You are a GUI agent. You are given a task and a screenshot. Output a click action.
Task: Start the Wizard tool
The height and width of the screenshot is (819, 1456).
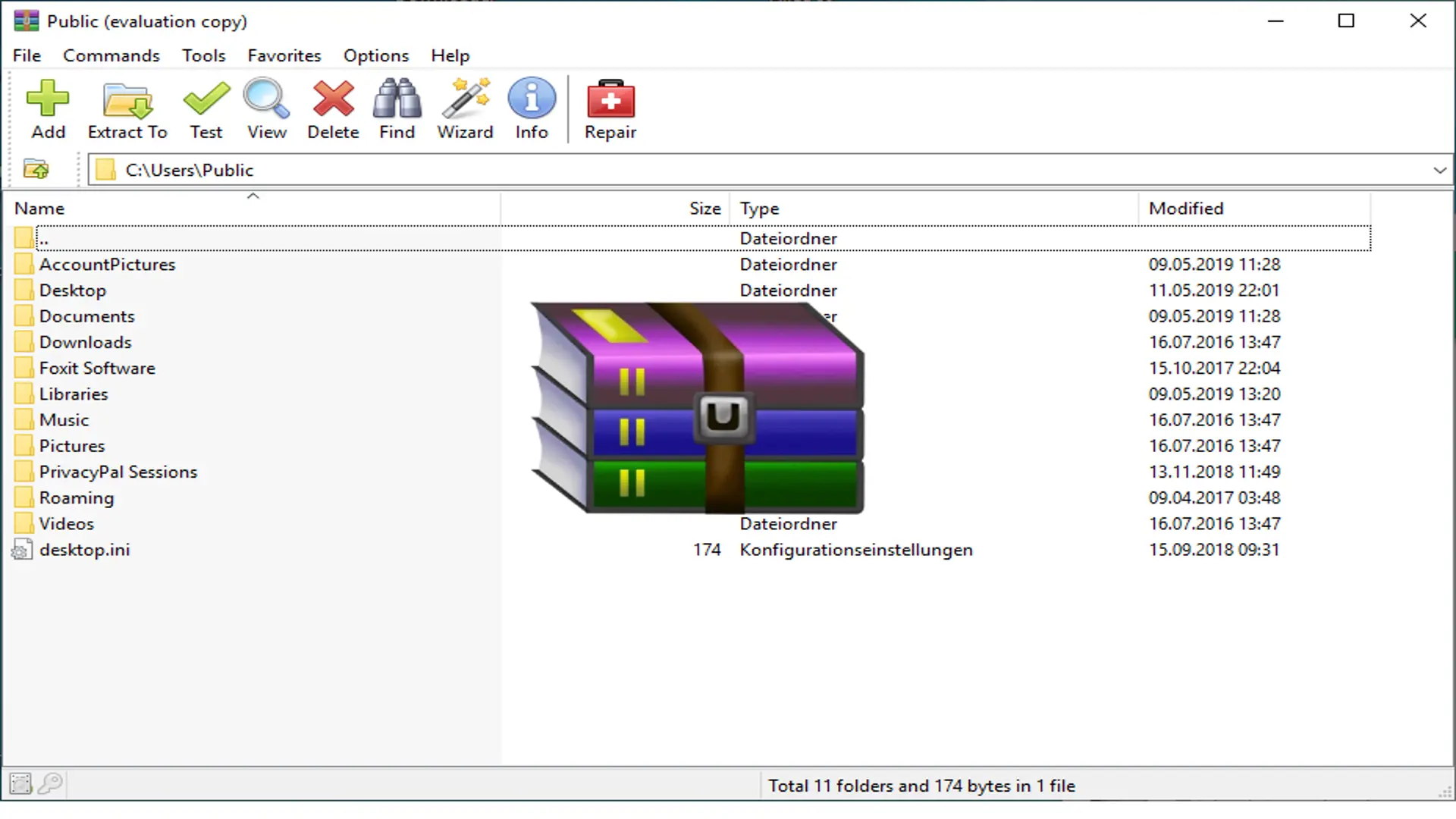tap(465, 108)
